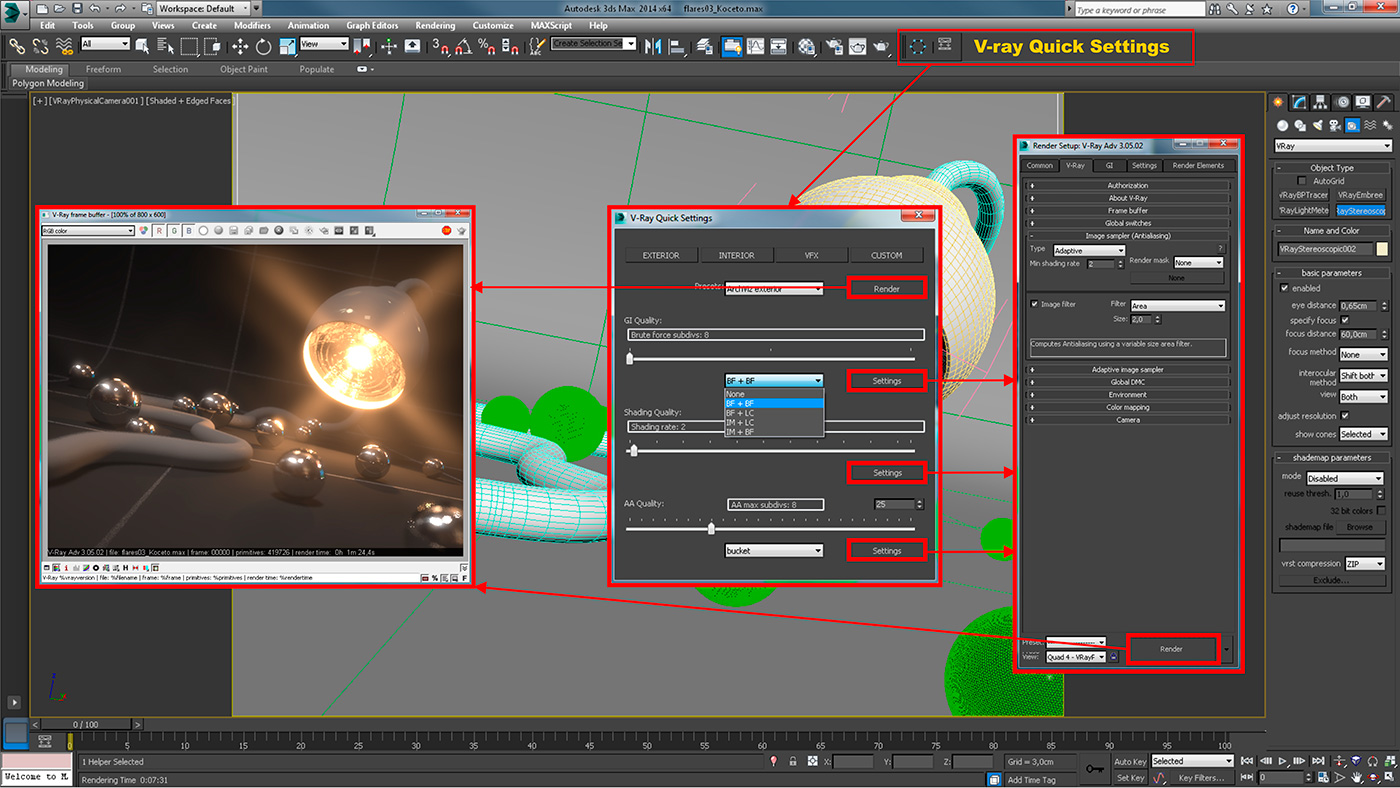Toggle the AutoGrid checkbox
Viewport: 1400px width, 788px height.
(1302, 181)
